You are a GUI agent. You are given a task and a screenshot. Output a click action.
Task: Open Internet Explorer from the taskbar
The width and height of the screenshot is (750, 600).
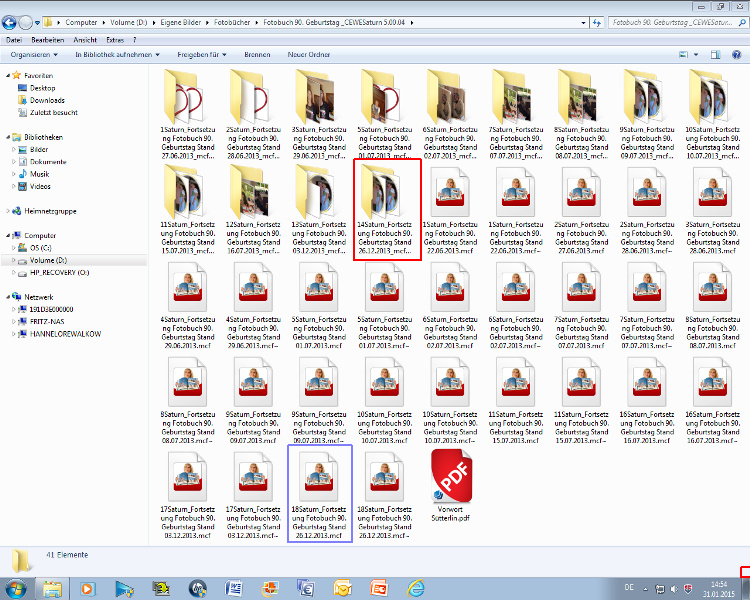(x=416, y=587)
